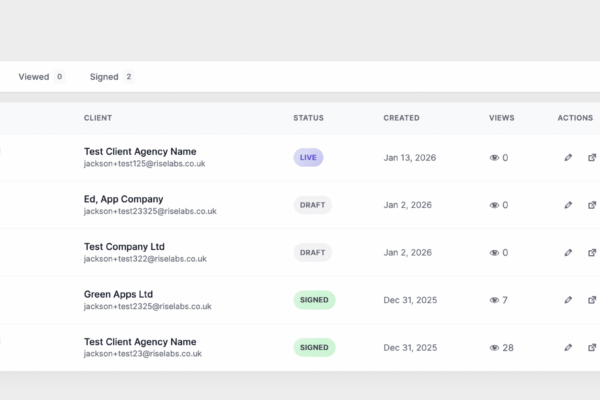Open Green Apps Ltd via external link icon
Screen dimensions: 600x400
pyautogui.click(x=592, y=300)
